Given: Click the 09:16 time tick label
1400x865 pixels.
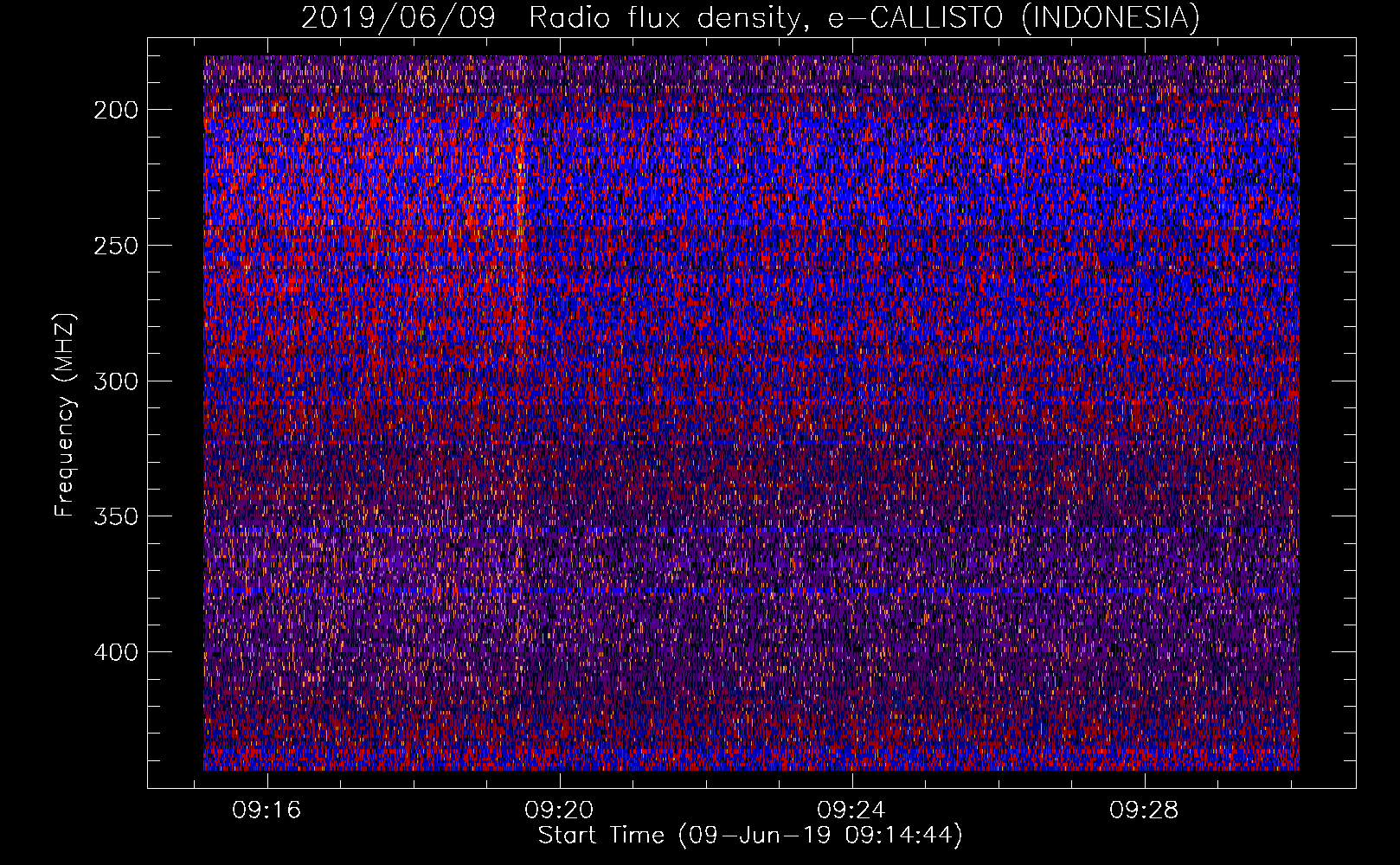Looking at the screenshot, I should coord(267,810).
